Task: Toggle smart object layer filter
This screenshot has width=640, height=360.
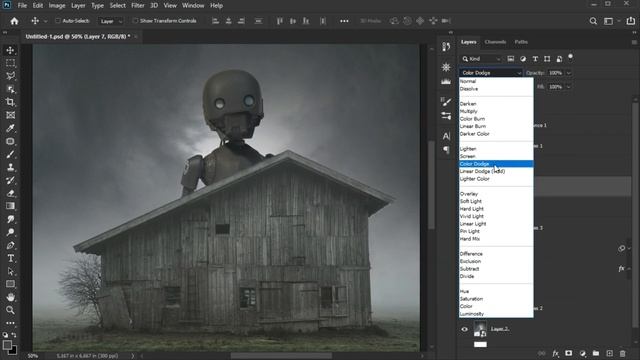Action: (x=559, y=59)
